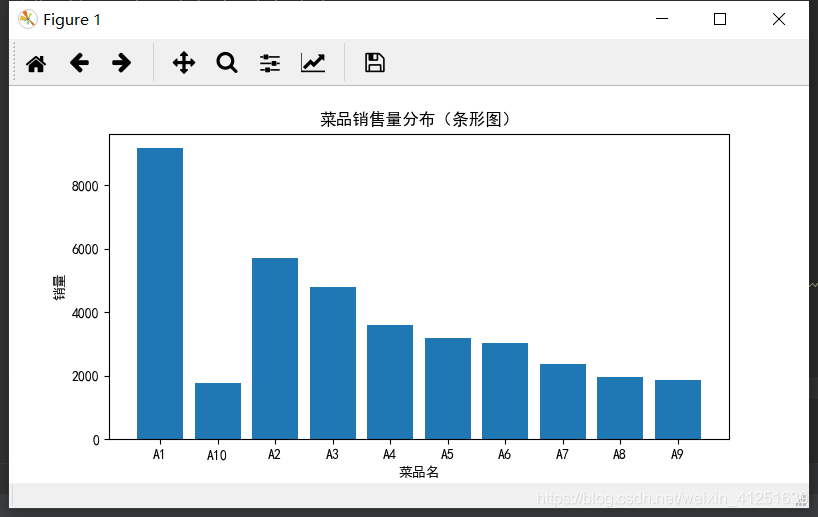Image resolution: width=818 pixels, height=517 pixels.
Task: Click the Figure 1 window title text
Action: (x=72, y=20)
